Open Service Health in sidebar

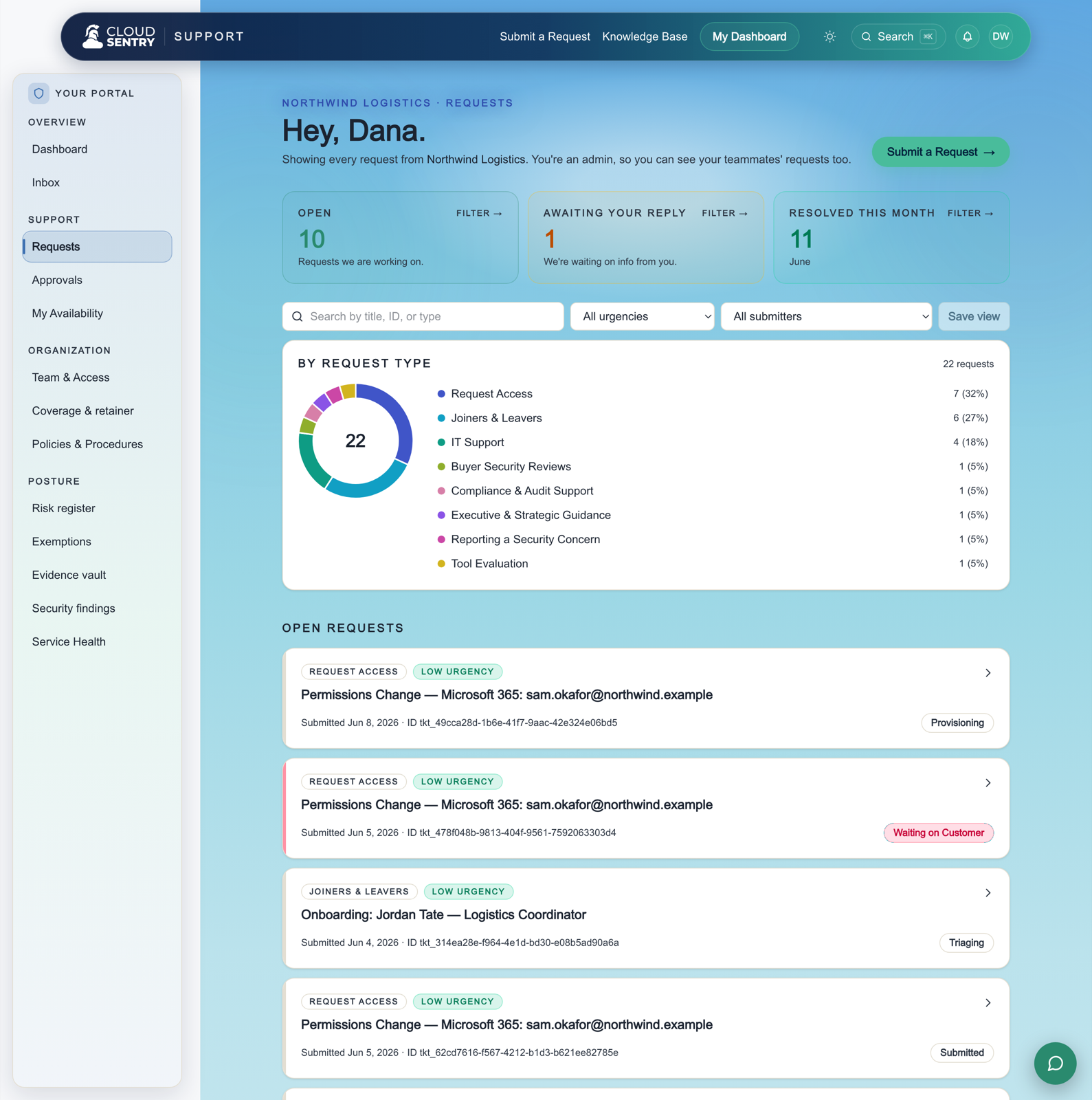pos(97,641)
